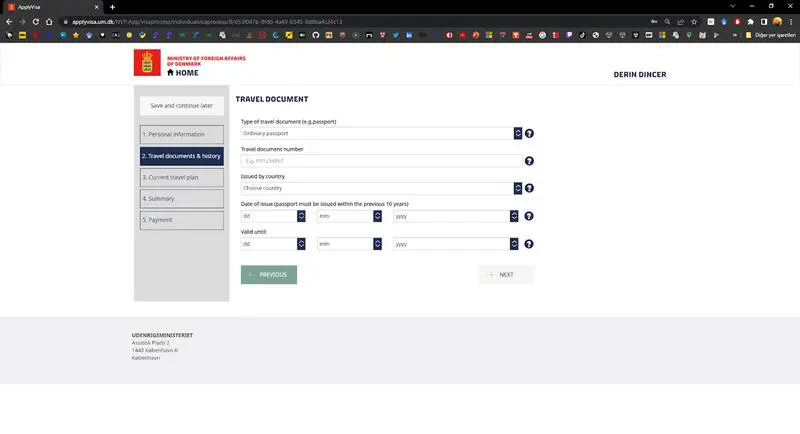800x434 pixels.
Task: Open valid until month dropdown
Action: click(x=349, y=244)
